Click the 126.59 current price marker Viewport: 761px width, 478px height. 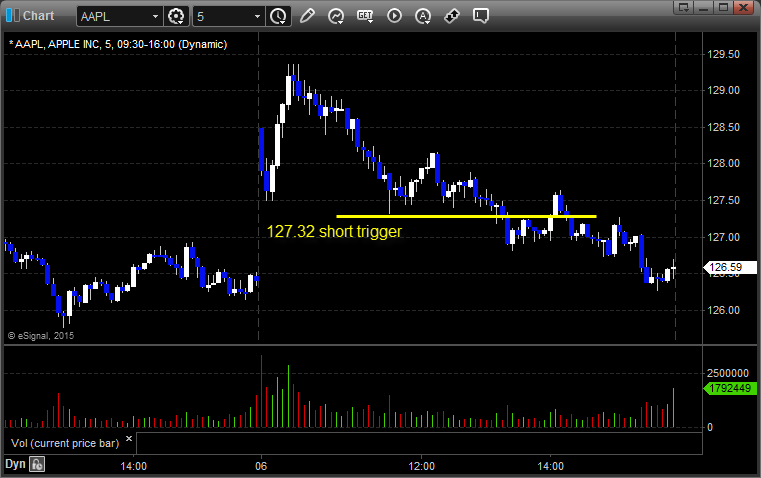730,267
